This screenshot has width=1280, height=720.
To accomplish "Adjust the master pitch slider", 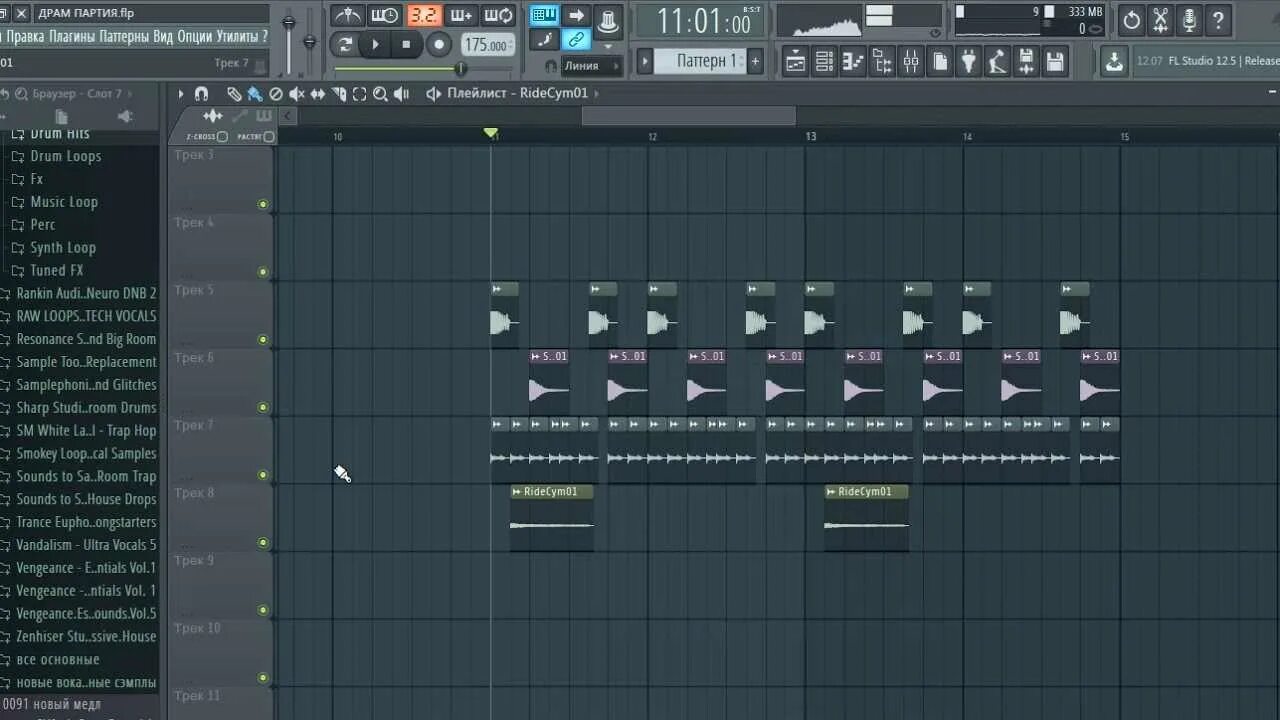I will 309,40.
